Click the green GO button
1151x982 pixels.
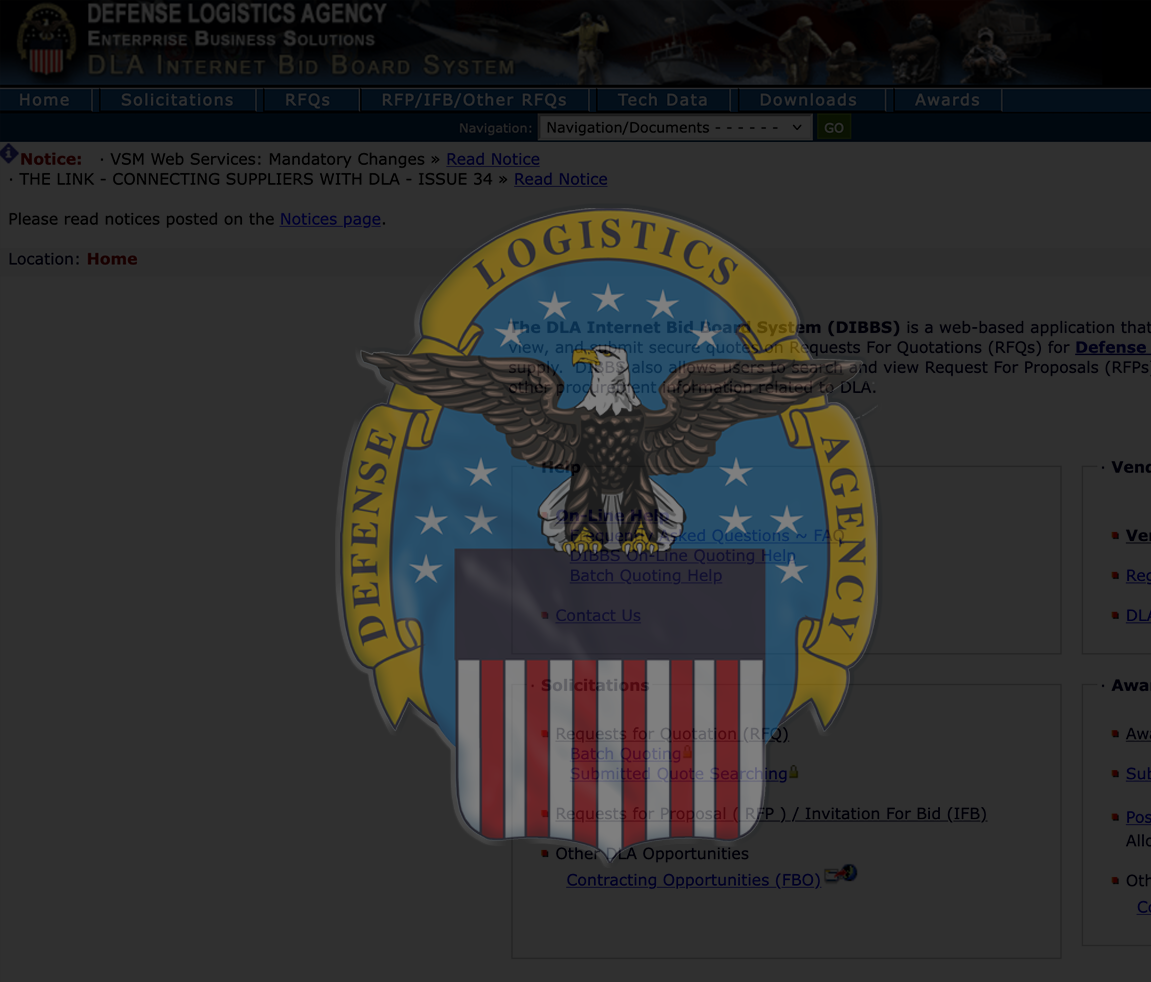[x=834, y=128]
